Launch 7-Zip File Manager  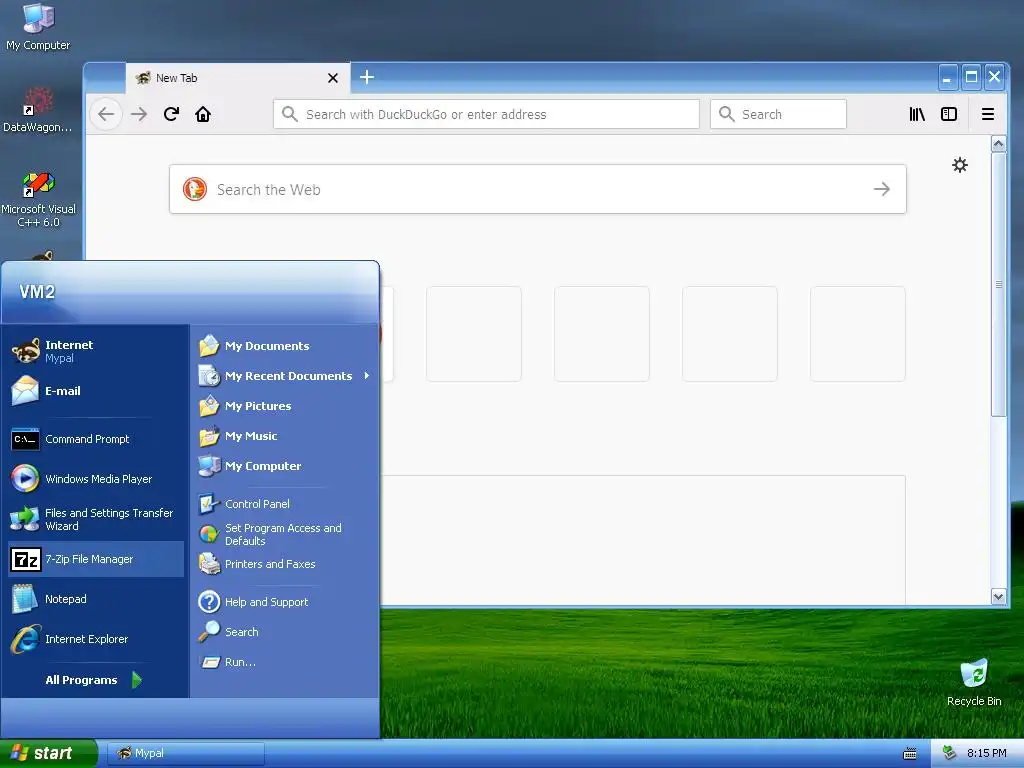[x=95, y=559]
